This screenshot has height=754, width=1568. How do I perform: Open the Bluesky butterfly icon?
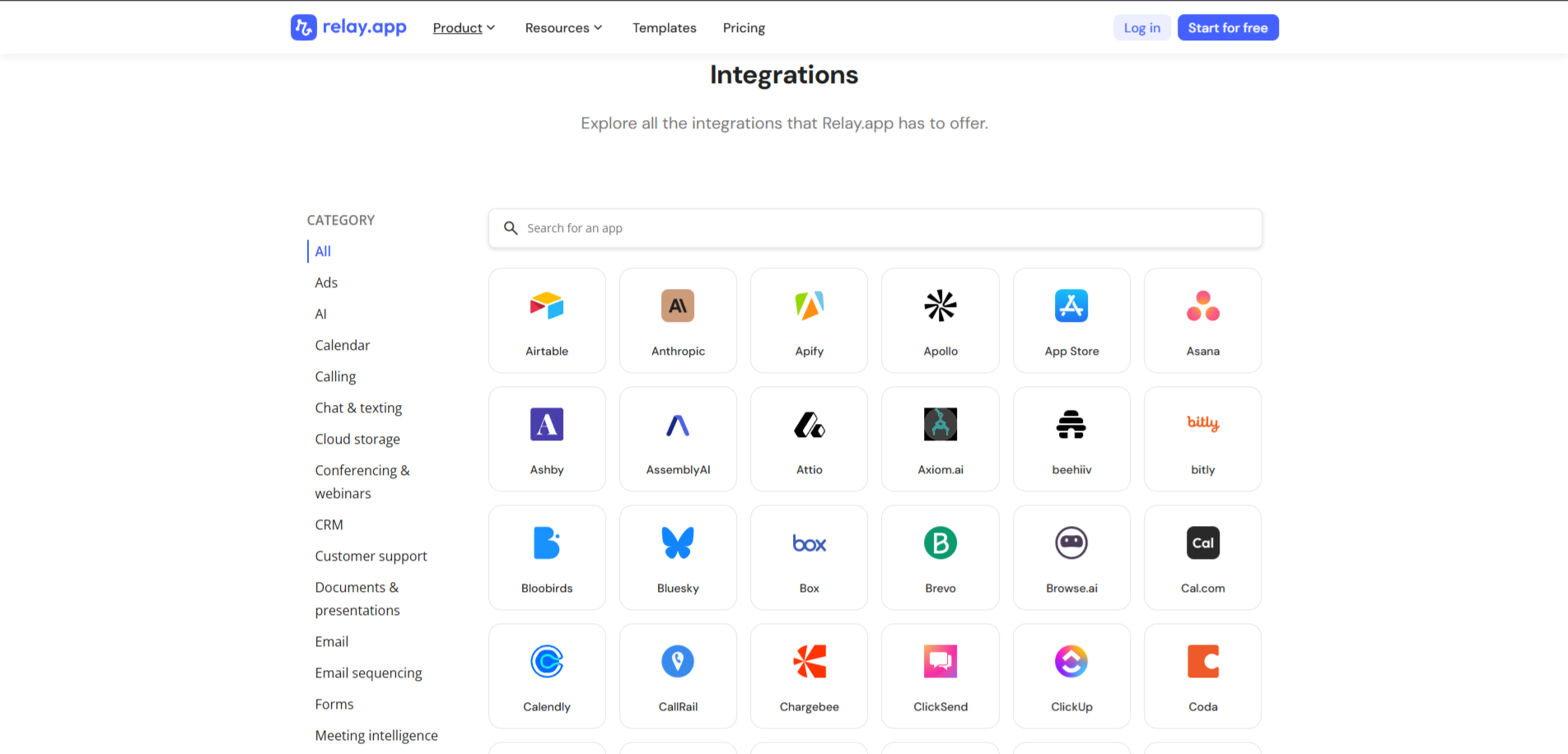pos(678,543)
